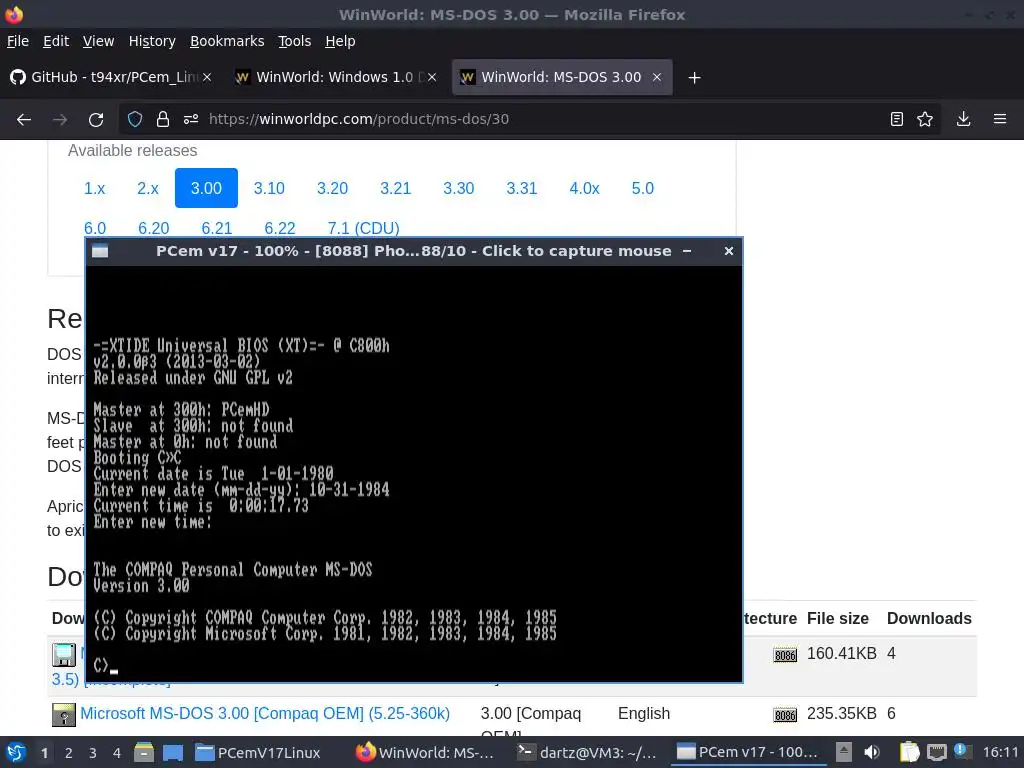Open the Help menu
This screenshot has height=768, width=1024.
340,41
